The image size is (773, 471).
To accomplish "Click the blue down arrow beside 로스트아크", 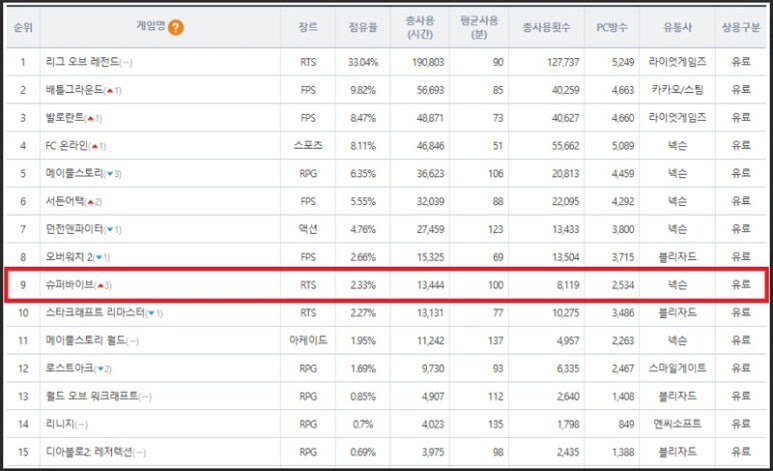I will (101, 369).
